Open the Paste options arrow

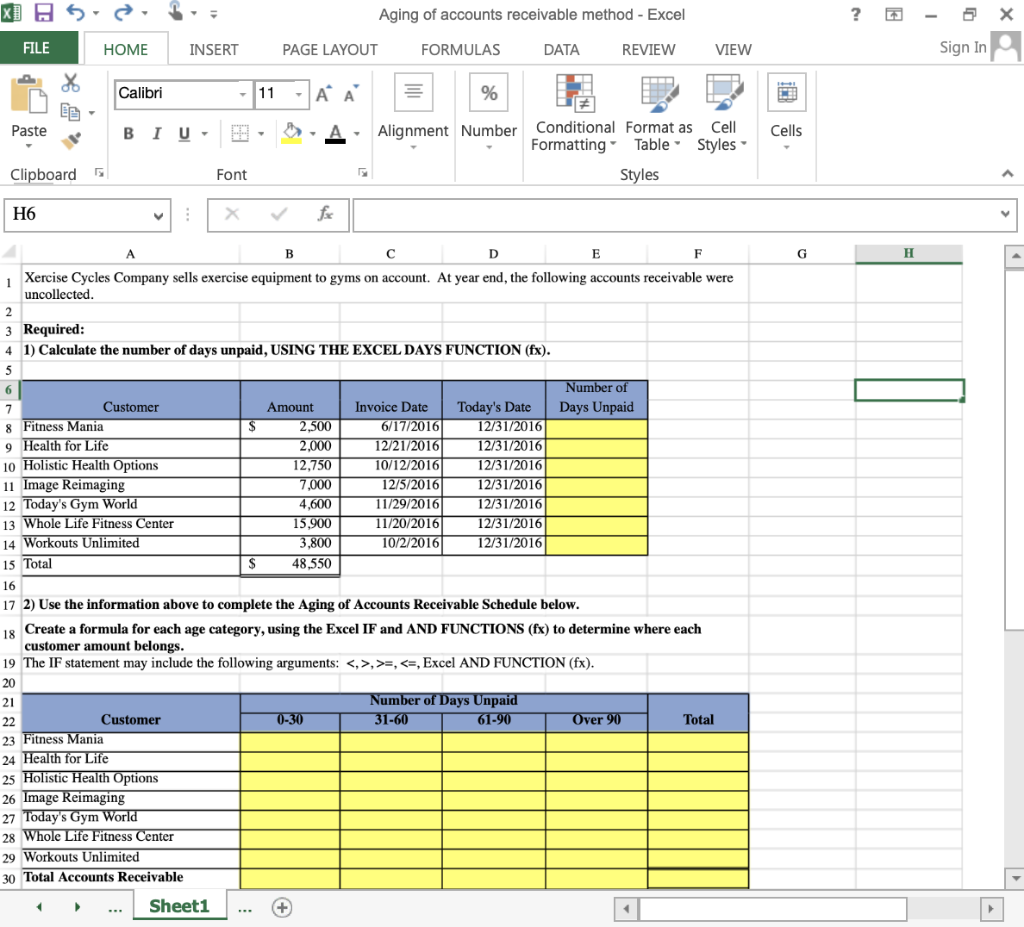point(29,146)
